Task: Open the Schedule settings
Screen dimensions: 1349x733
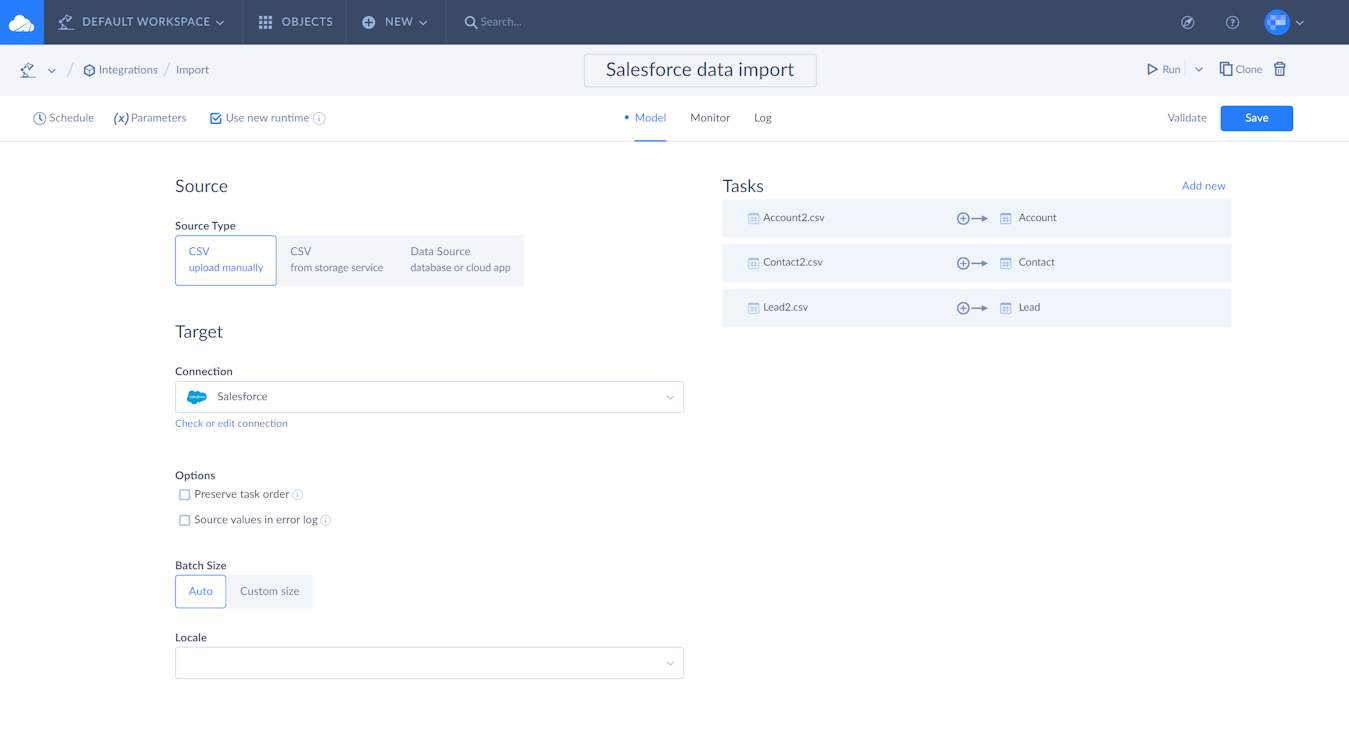Action: [63, 118]
